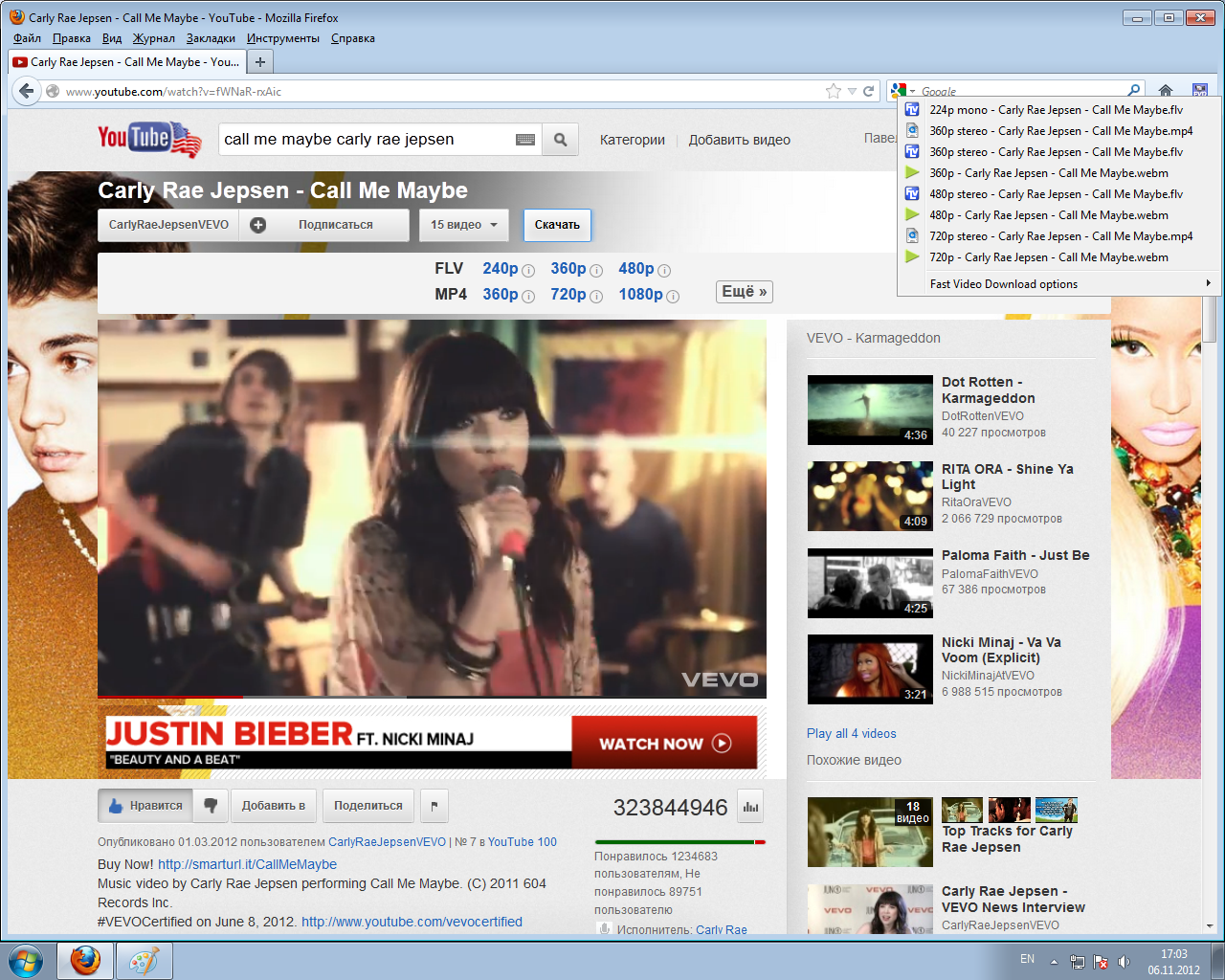Download MP4 1080p link

[640, 295]
